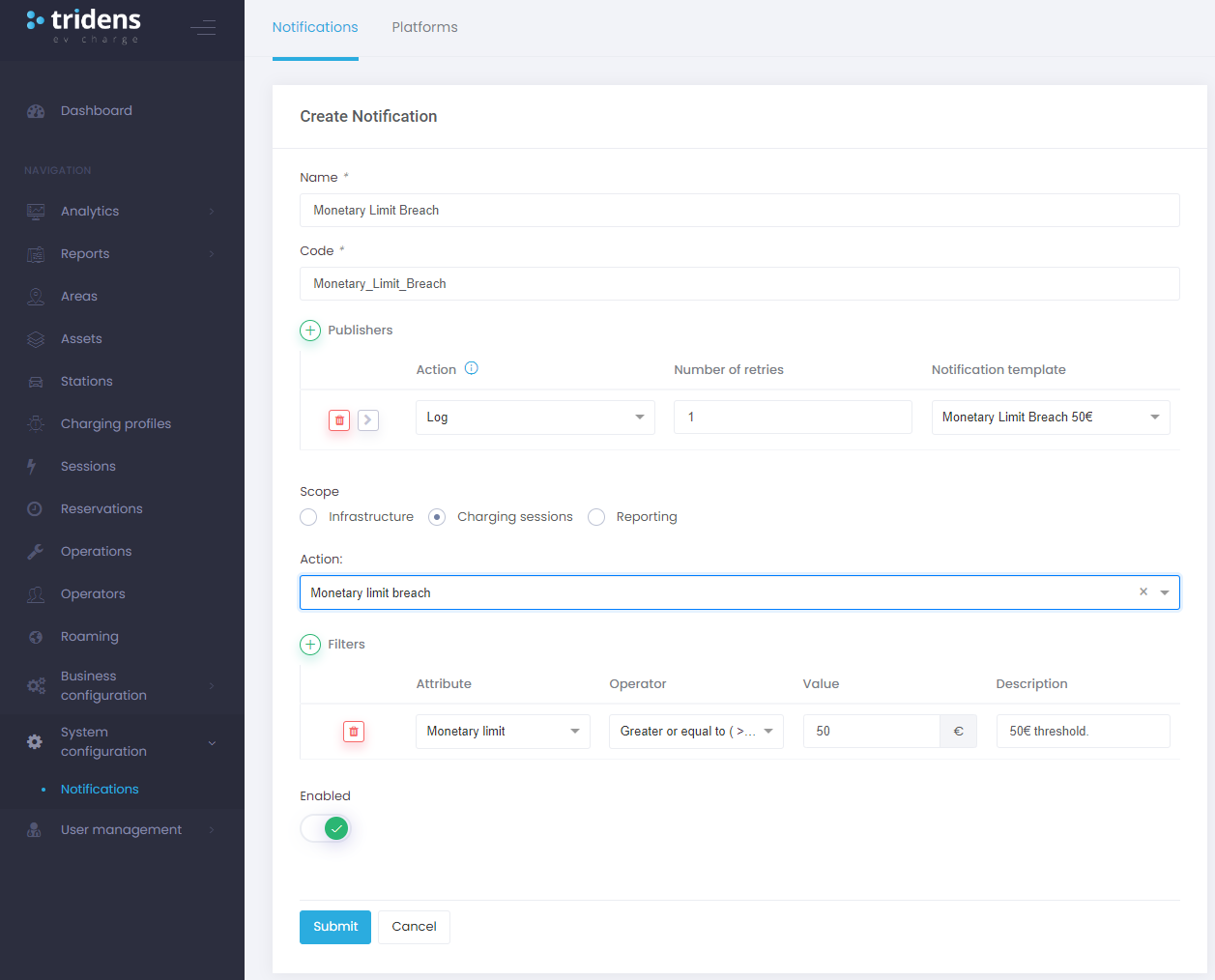Screen dimensions: 1215x980
Task: Click the Cancel button
Action: (x=414, y=927)
